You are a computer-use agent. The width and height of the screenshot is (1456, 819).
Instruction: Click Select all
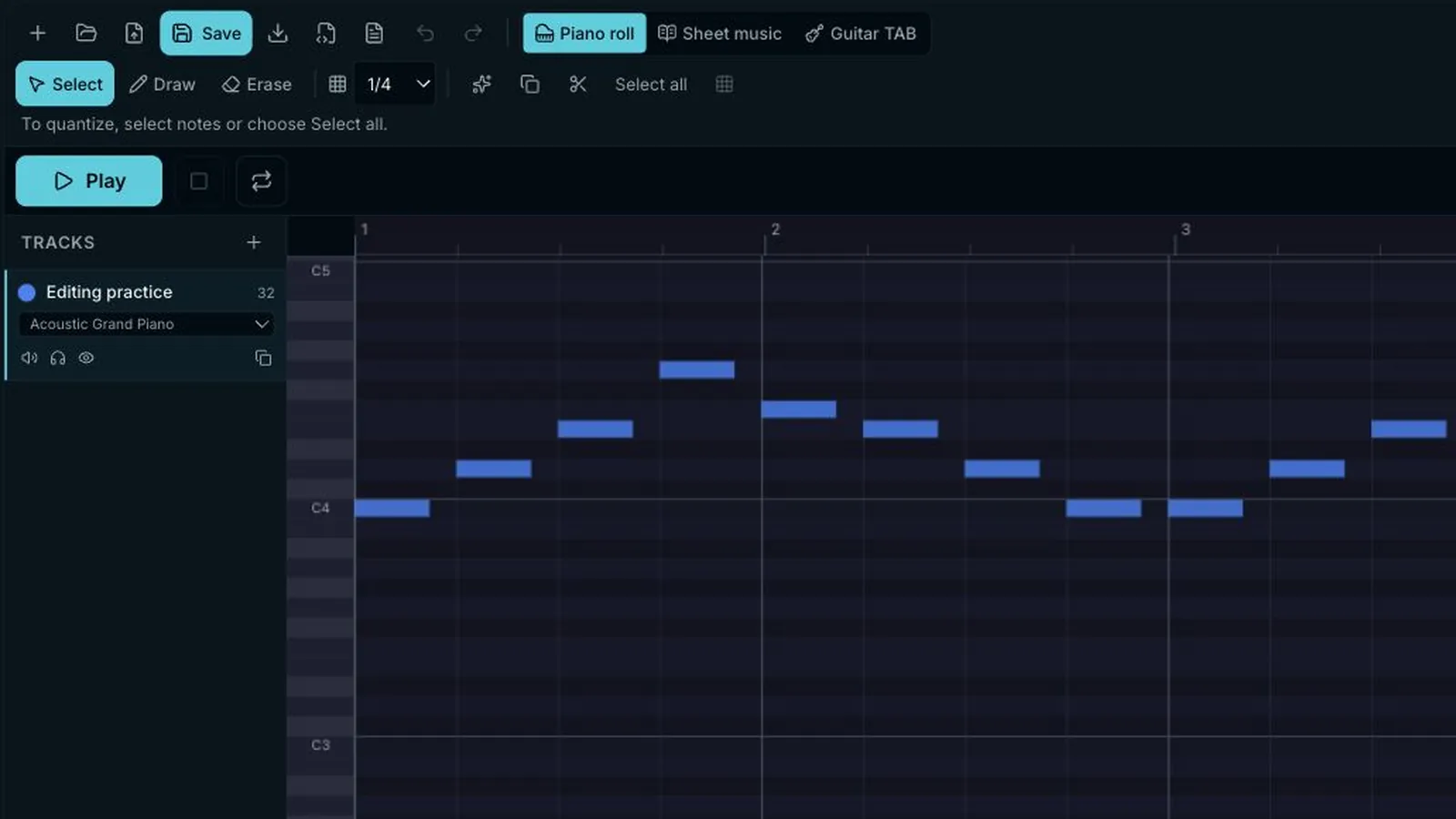click(x=651, y=84)
